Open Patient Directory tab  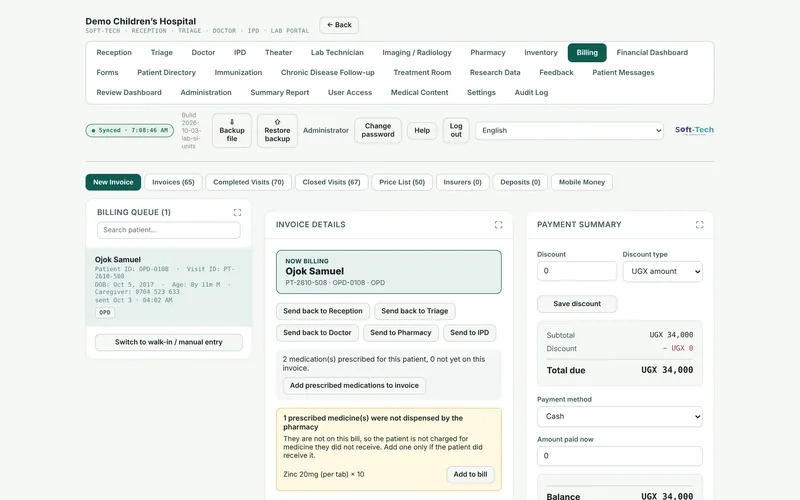166,72
